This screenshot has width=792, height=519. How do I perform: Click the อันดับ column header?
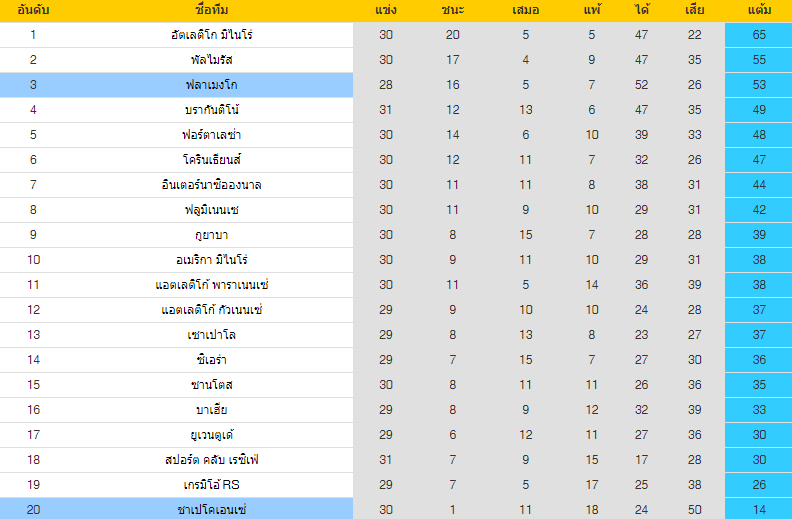tap(33, 10)
